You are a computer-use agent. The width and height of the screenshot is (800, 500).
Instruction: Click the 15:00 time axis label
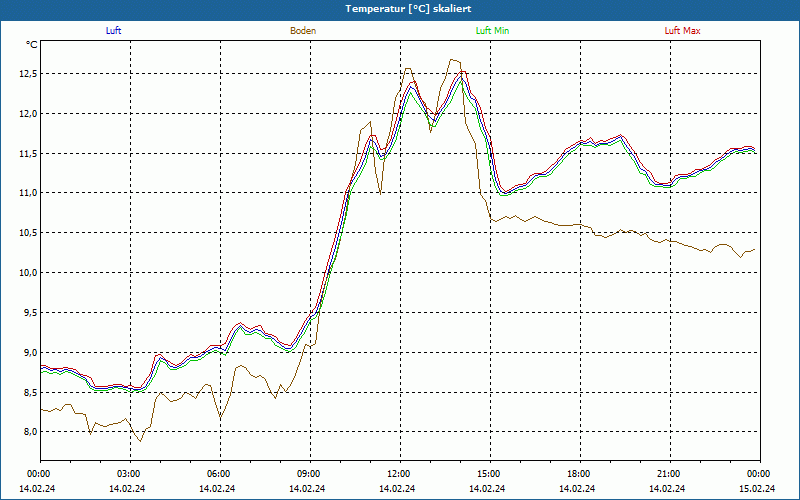click(488, 474)
